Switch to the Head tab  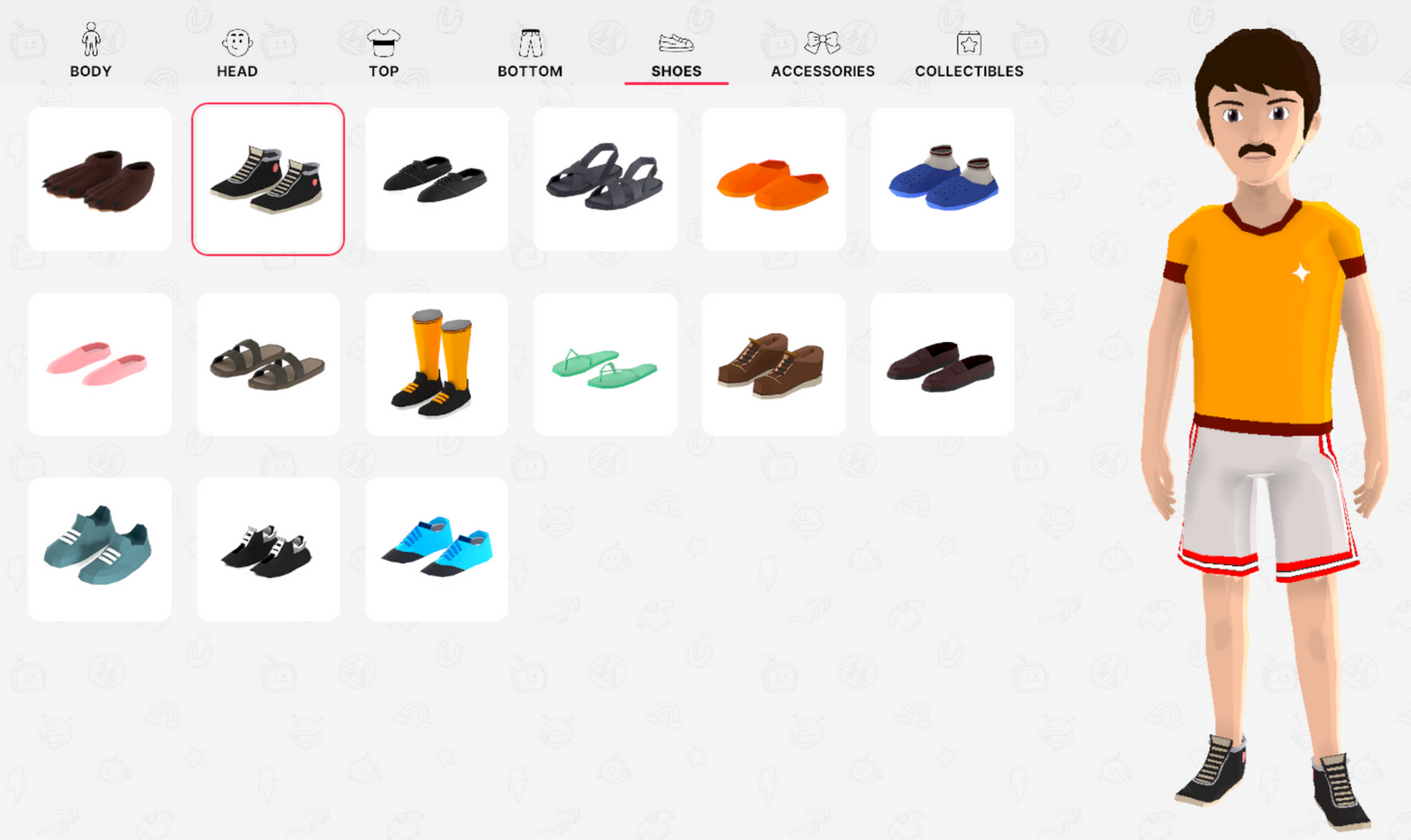tap(237, 51)
